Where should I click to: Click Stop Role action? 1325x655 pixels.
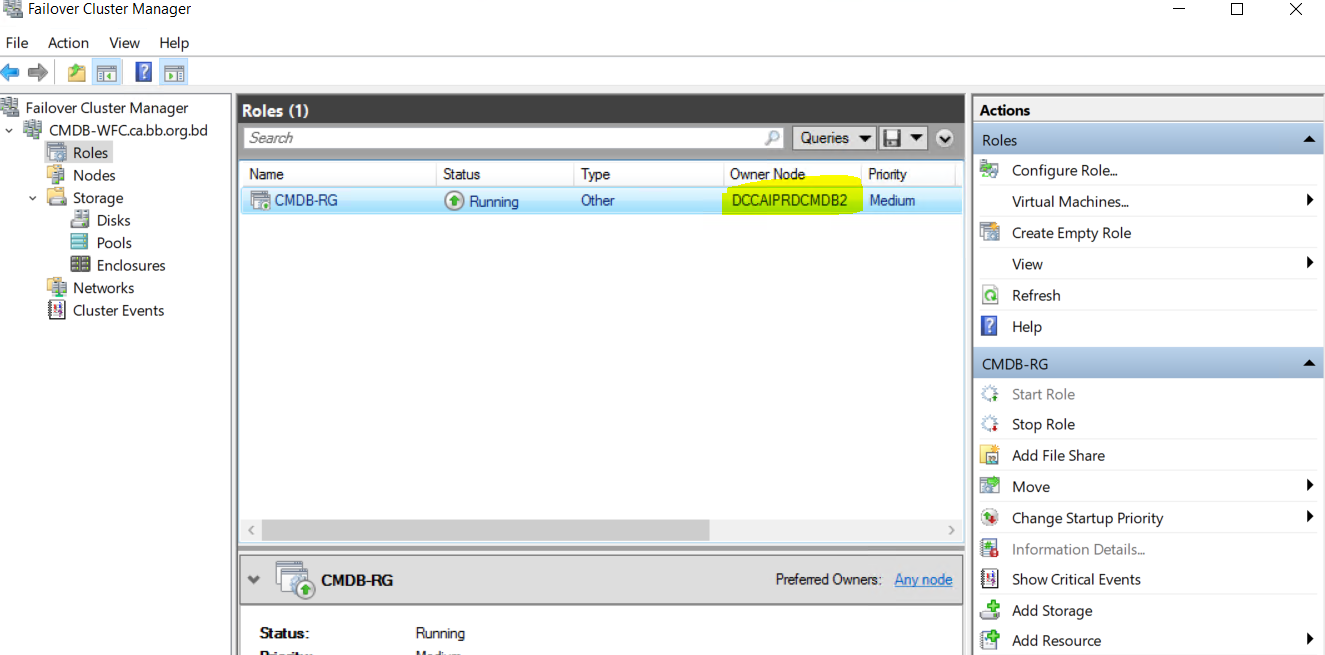(x=1043, y=424)
